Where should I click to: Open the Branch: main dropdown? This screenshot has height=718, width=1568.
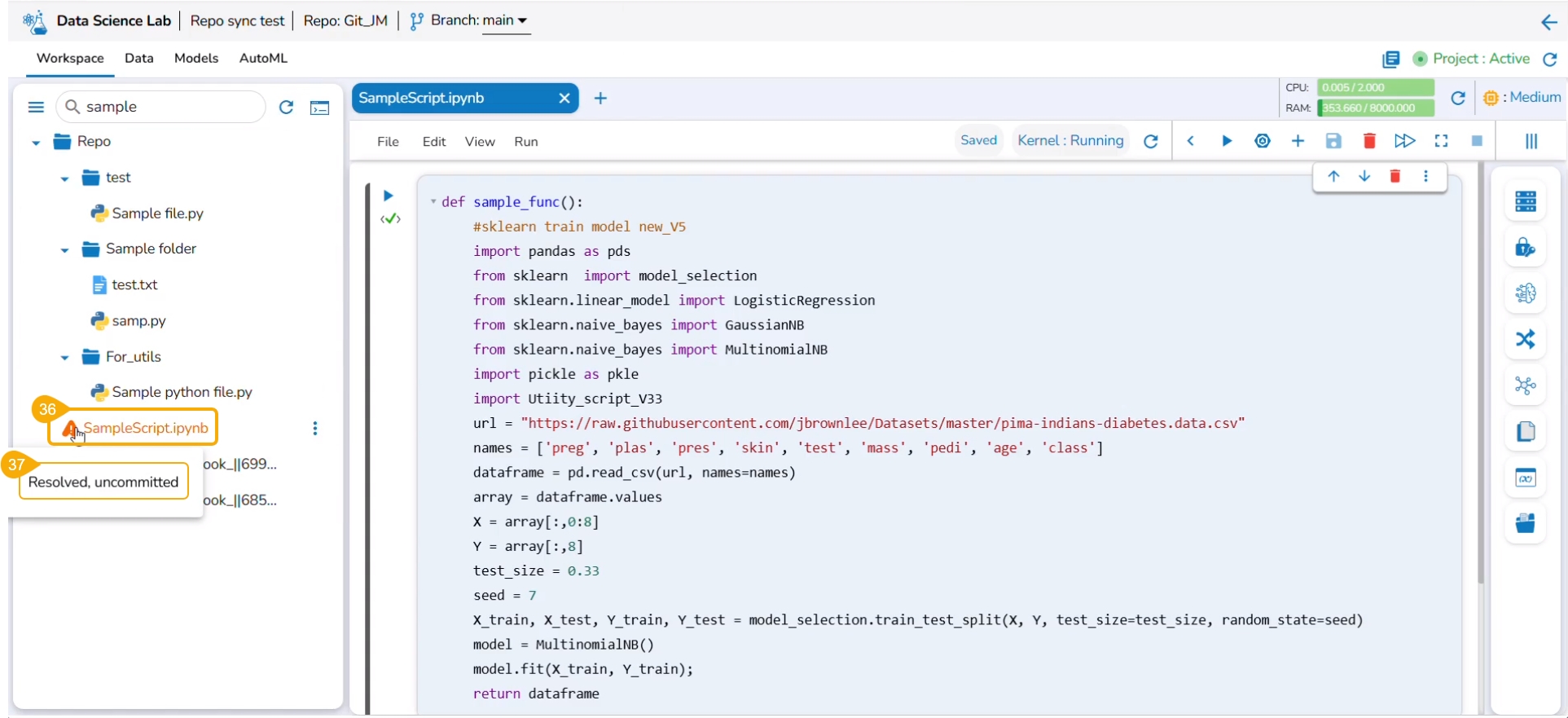coord(505,20)
